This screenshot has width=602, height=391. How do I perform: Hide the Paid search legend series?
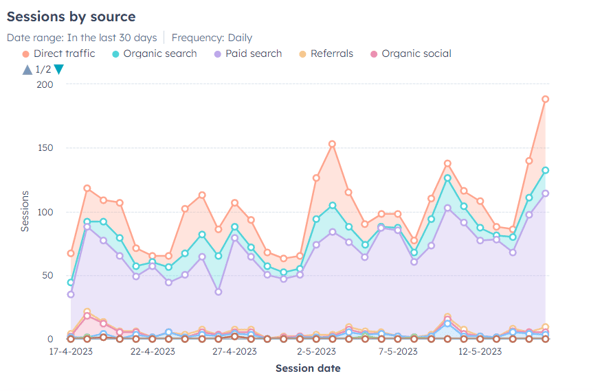[248, 54]
